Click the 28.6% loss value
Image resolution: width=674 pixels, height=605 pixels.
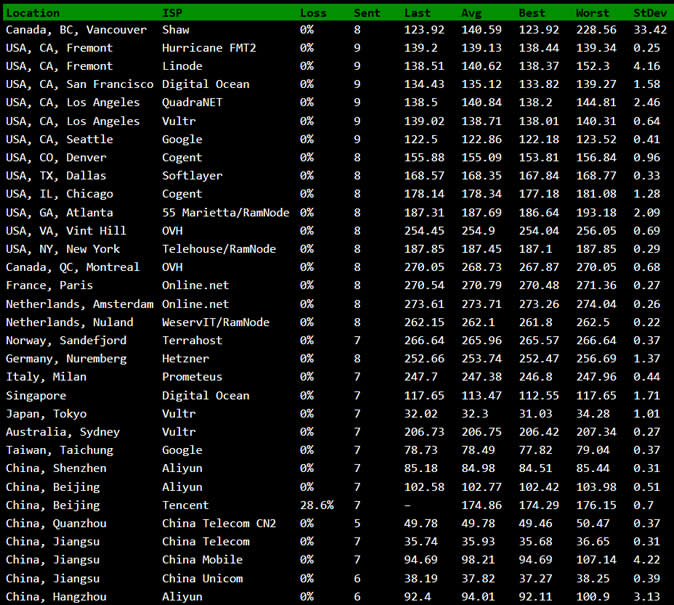click(317, 505)
